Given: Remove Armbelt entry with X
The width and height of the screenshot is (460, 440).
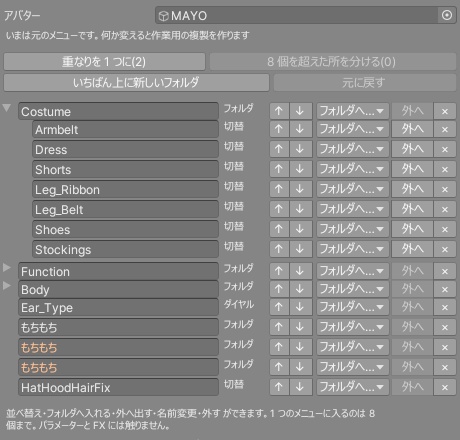Looking at the screenshot, I should [445, 129].
